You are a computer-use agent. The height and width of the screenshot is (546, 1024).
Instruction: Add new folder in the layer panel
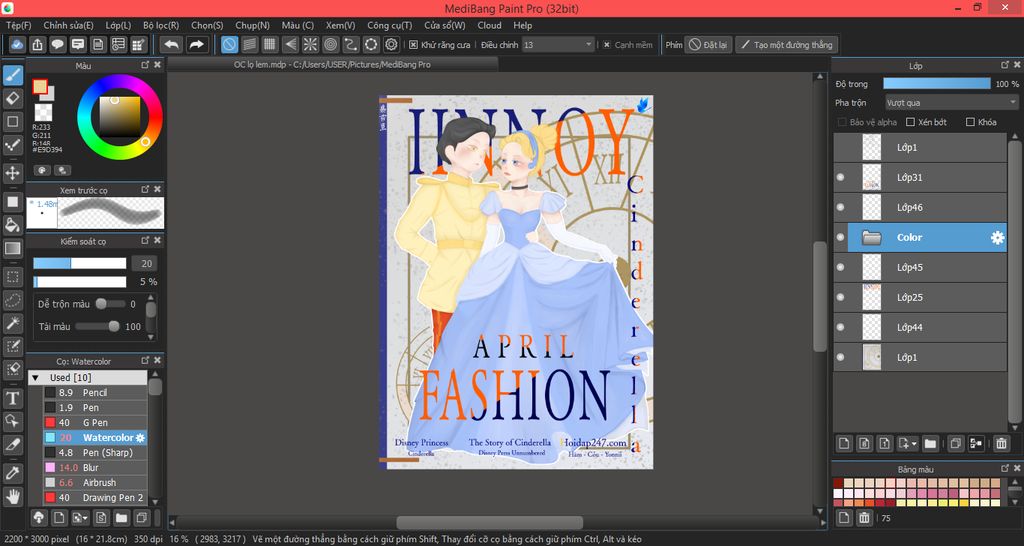tap(930, 443)
